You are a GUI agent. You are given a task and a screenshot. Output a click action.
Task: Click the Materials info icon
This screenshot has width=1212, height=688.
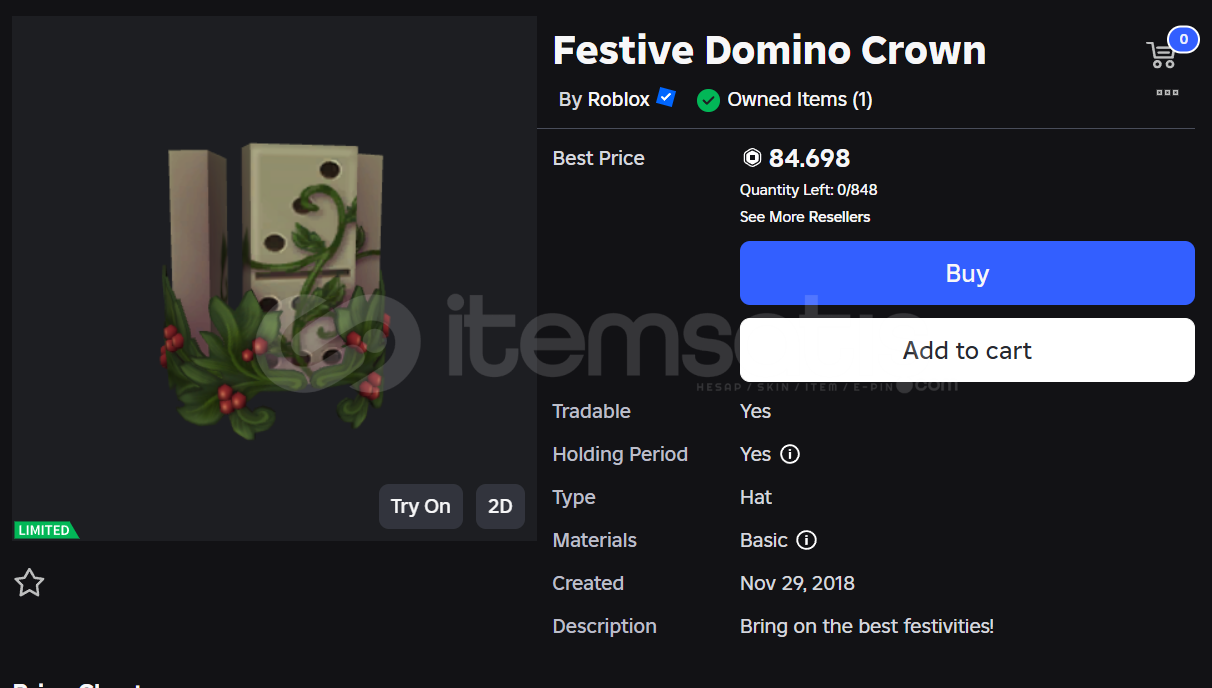coord(806,540)
